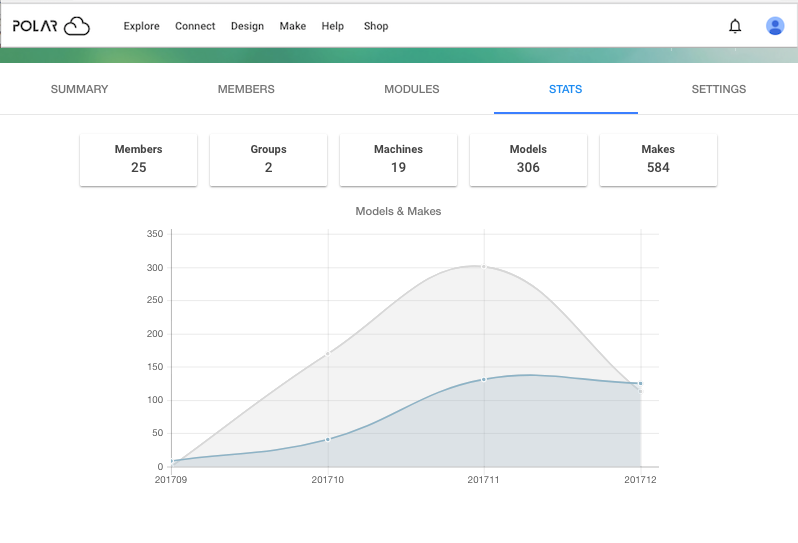Open the Help menu
Image resolution: width=798 pixels, height=543 pixels.
click(332, 26)
